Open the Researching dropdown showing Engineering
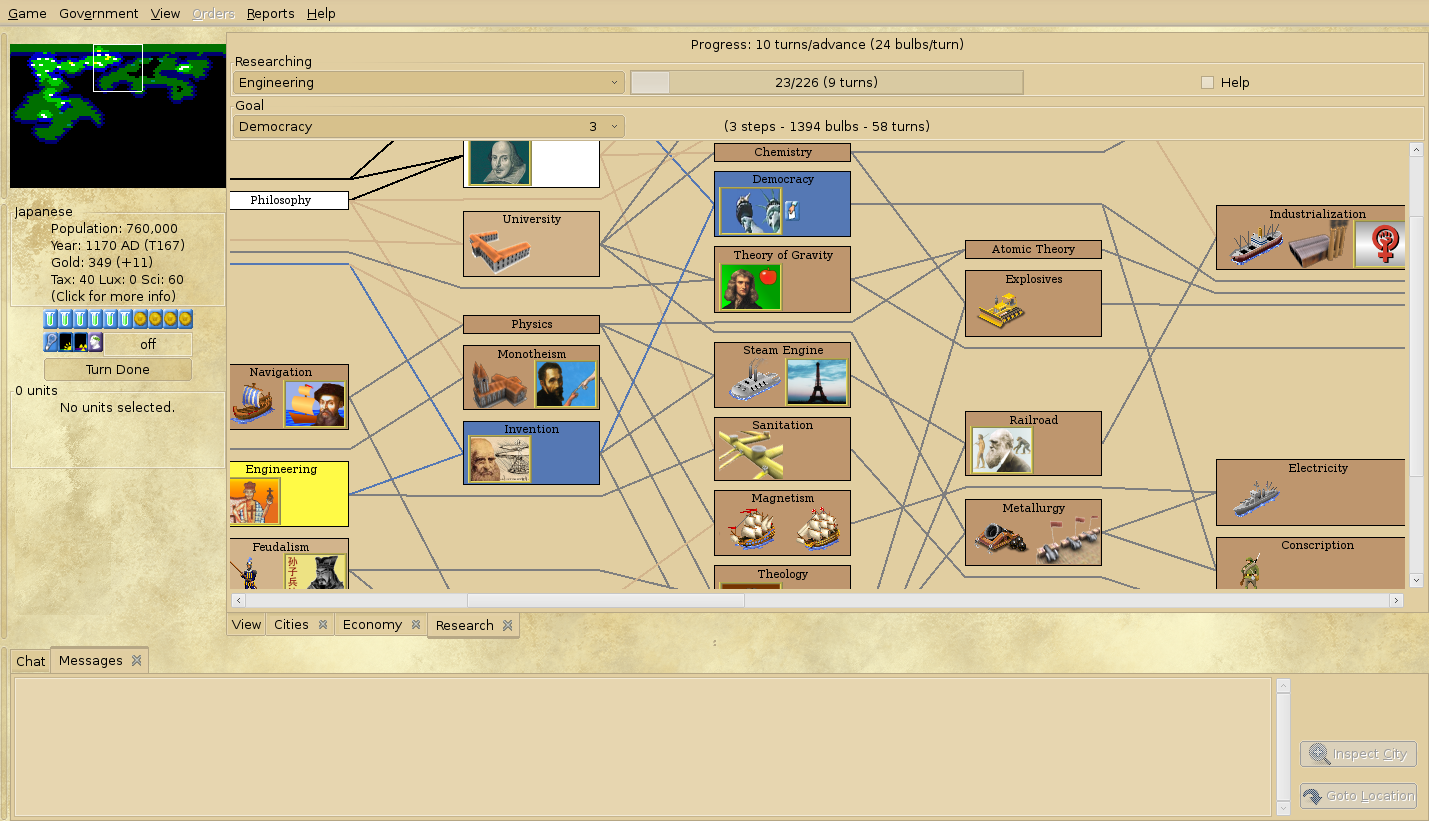Viewport: 1429px width, 821px height. click(x=429, y=83)
